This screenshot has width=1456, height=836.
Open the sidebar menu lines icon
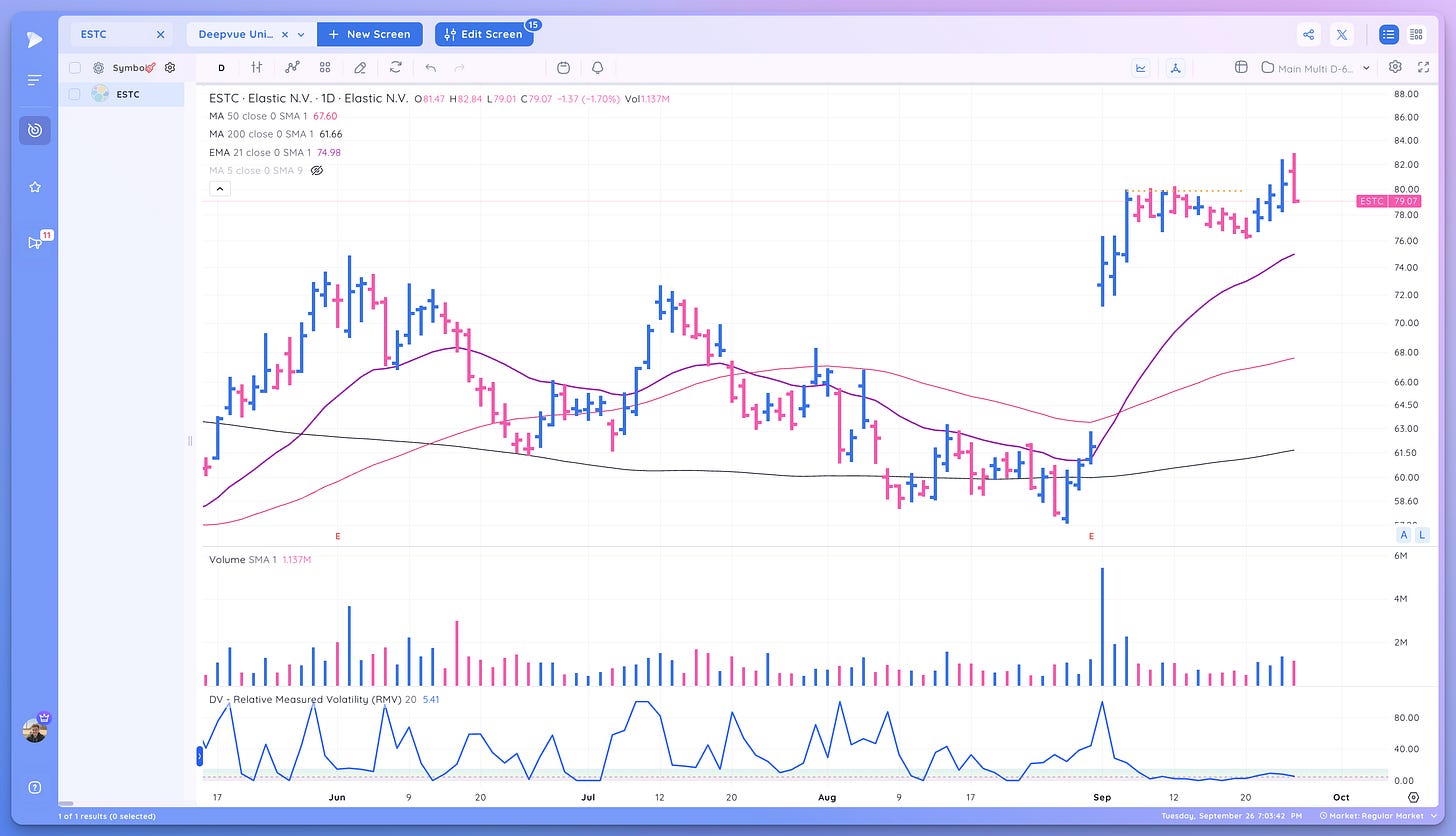point(35,80)
